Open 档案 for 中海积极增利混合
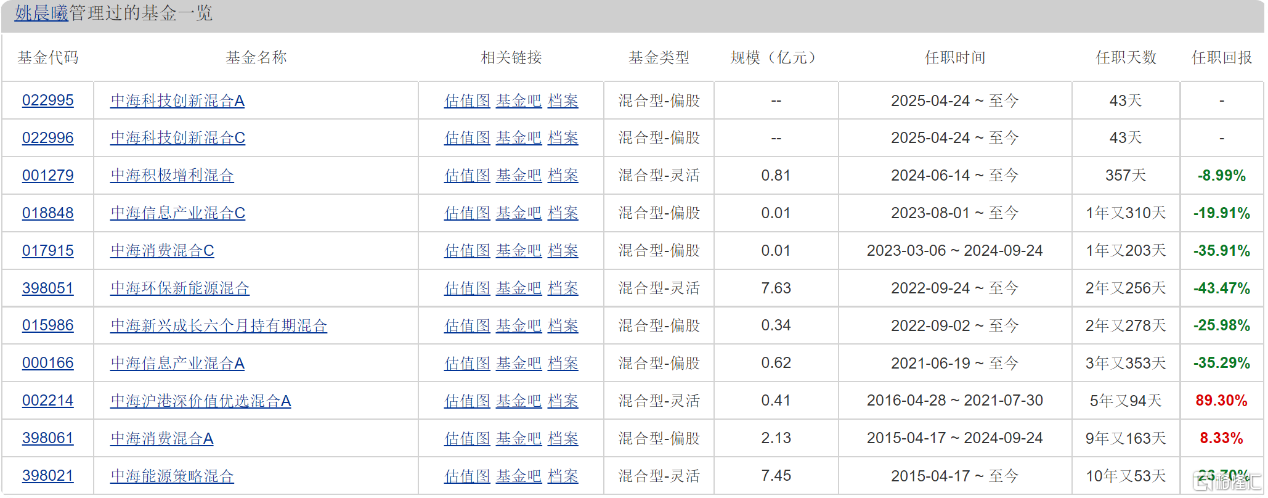Image resolution: width=1268 pixels, height=498 pixels. [x=563, y=176]
